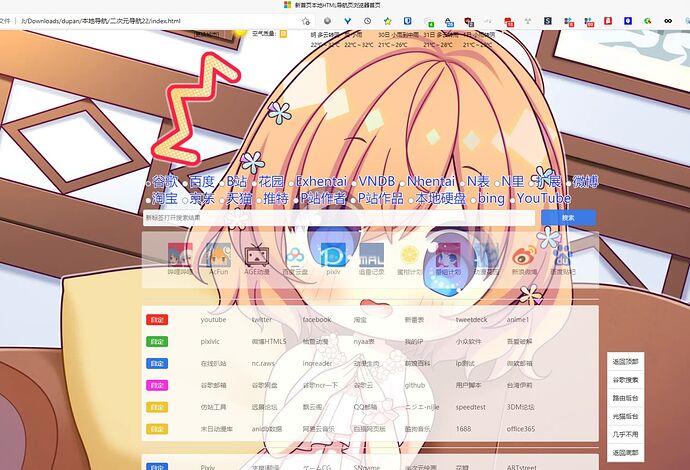690x470 pixels.
Task: Select the P站作者 search option
Action: coord(323,198)
